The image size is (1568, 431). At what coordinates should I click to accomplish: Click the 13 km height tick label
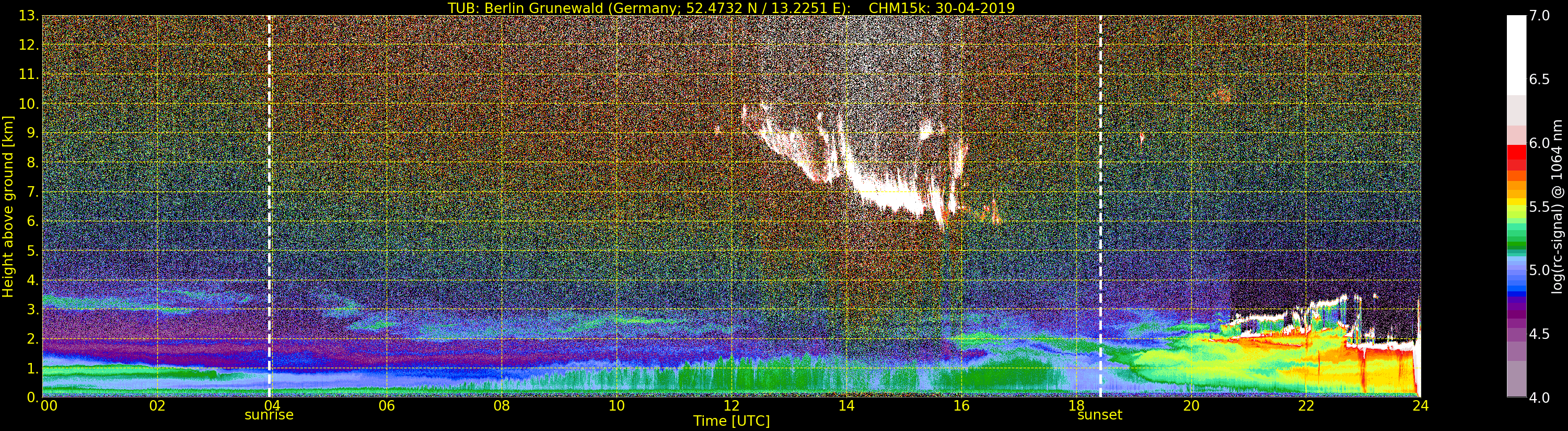tap(28, 16)
